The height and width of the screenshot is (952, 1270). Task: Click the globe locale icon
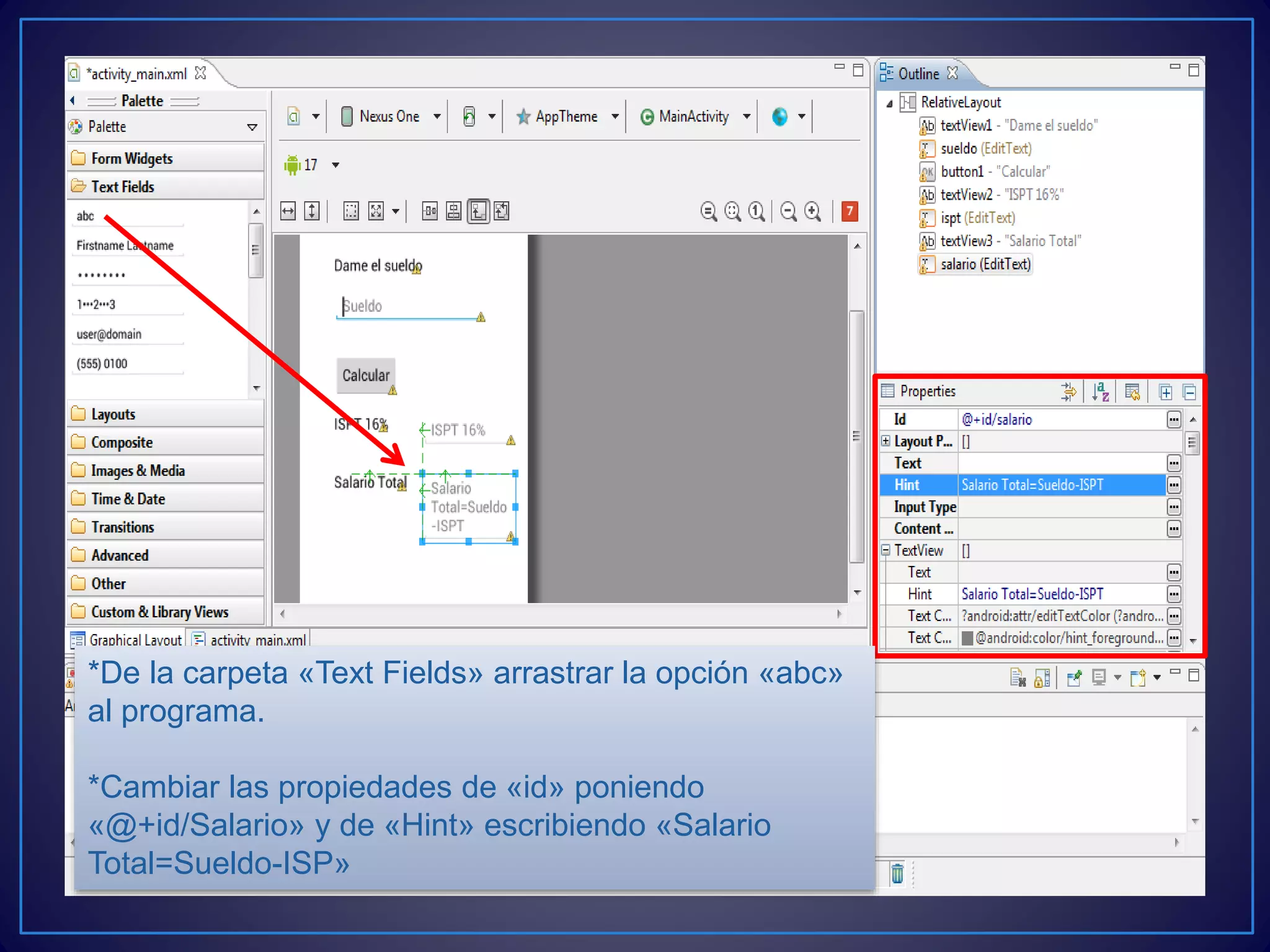[779, 117]
